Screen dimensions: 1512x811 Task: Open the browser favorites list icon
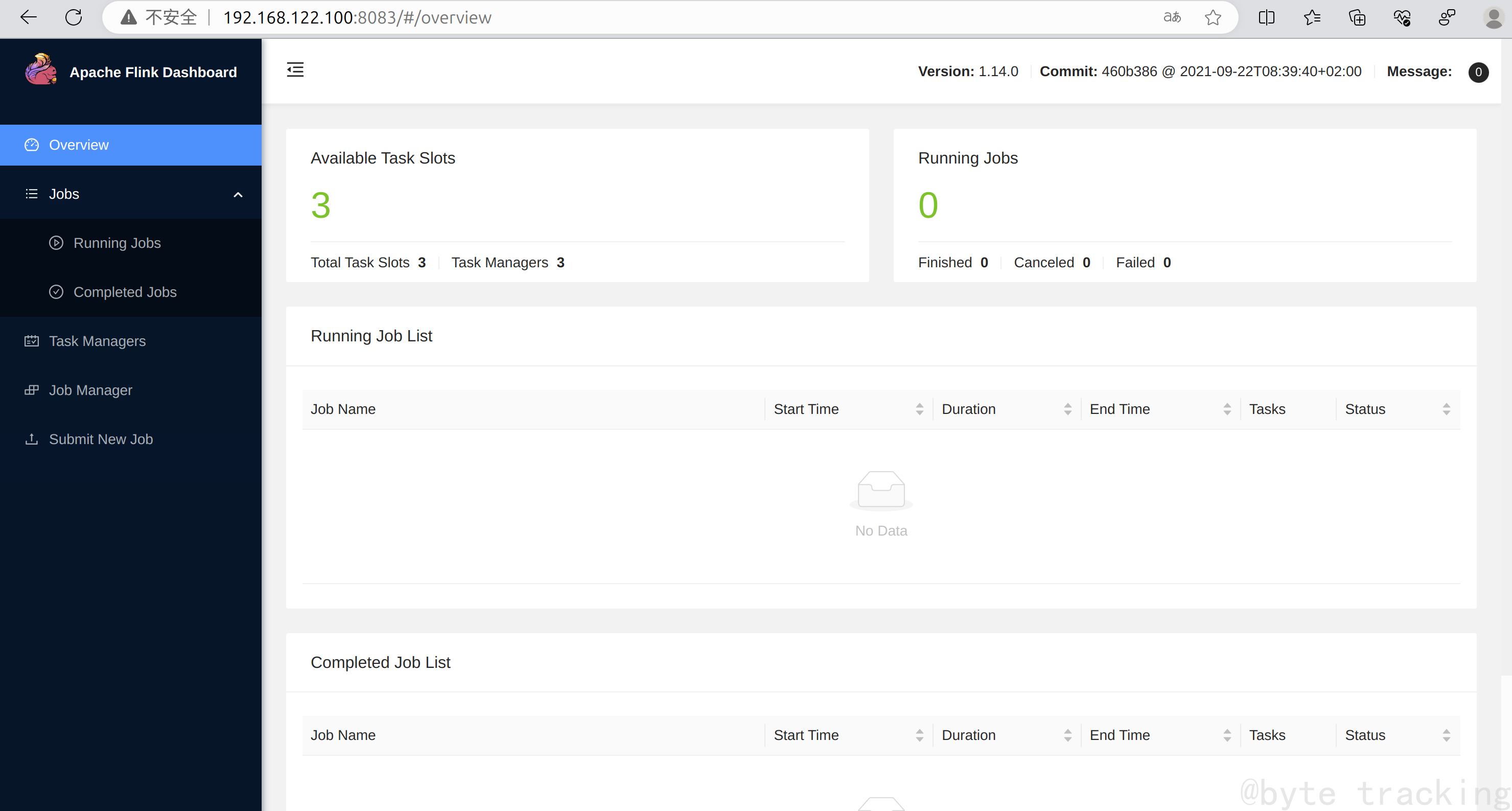pos(1312,17)
